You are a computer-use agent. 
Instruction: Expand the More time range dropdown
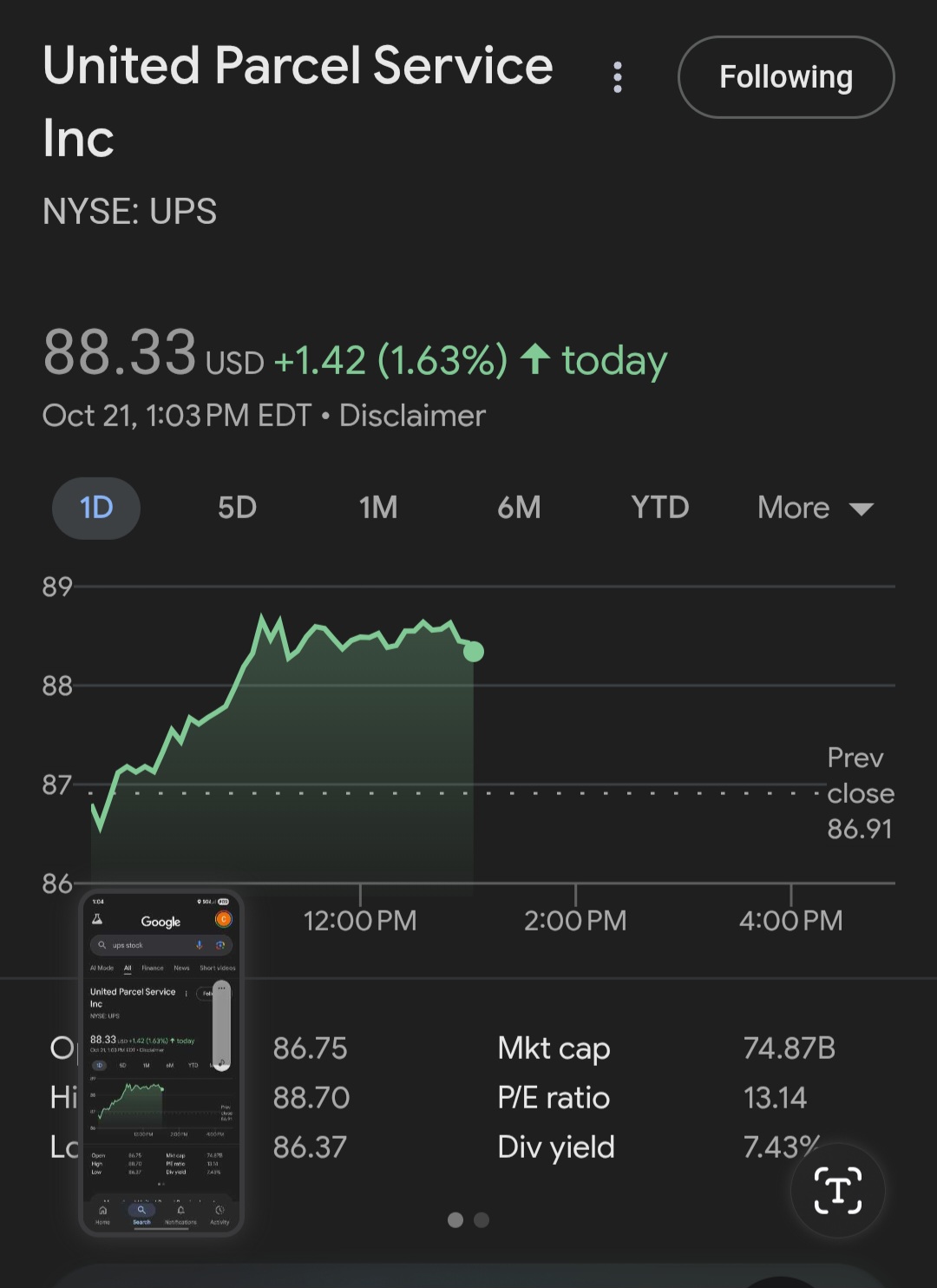point(815,508)
